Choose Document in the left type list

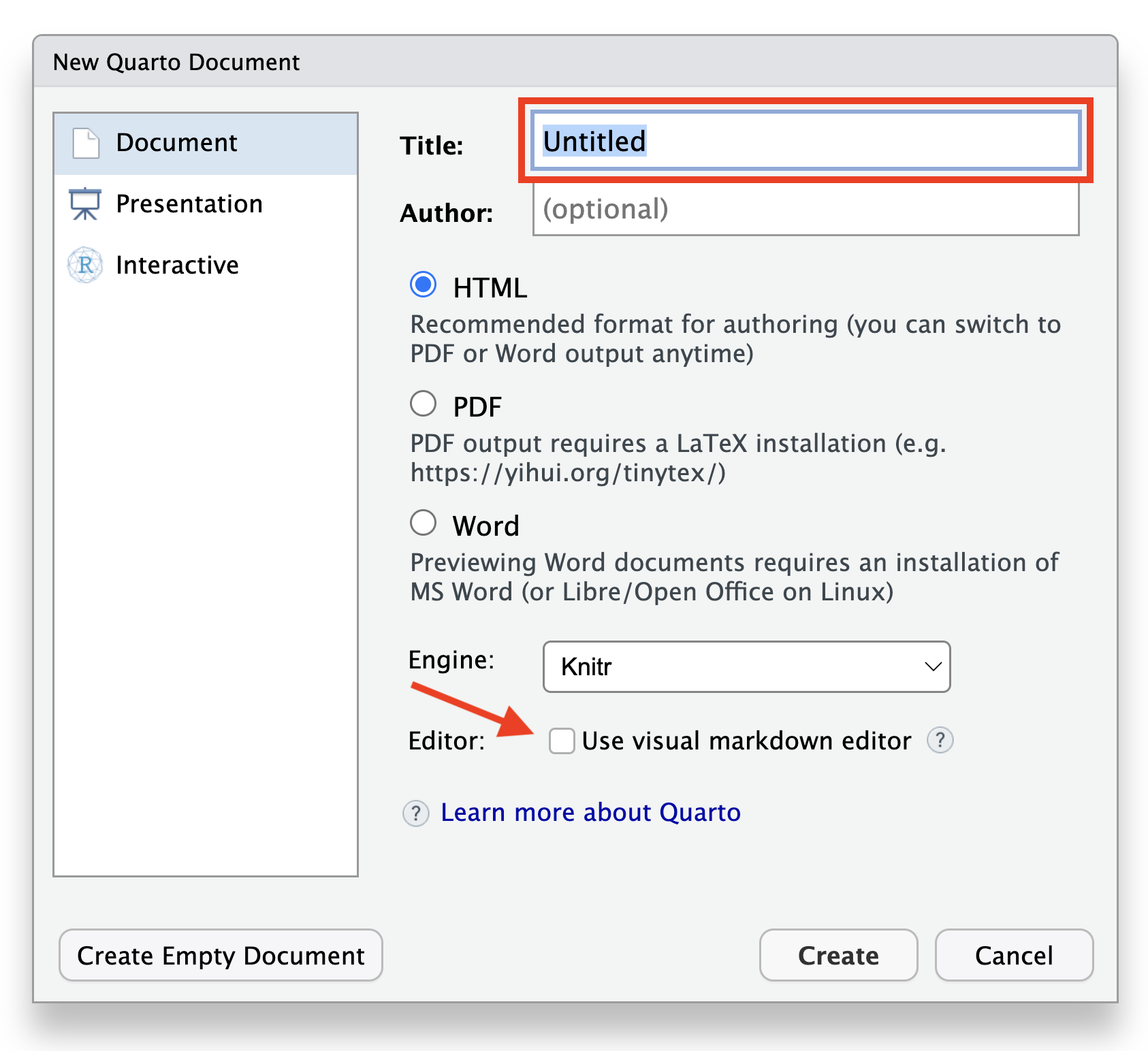click(176, 143)
